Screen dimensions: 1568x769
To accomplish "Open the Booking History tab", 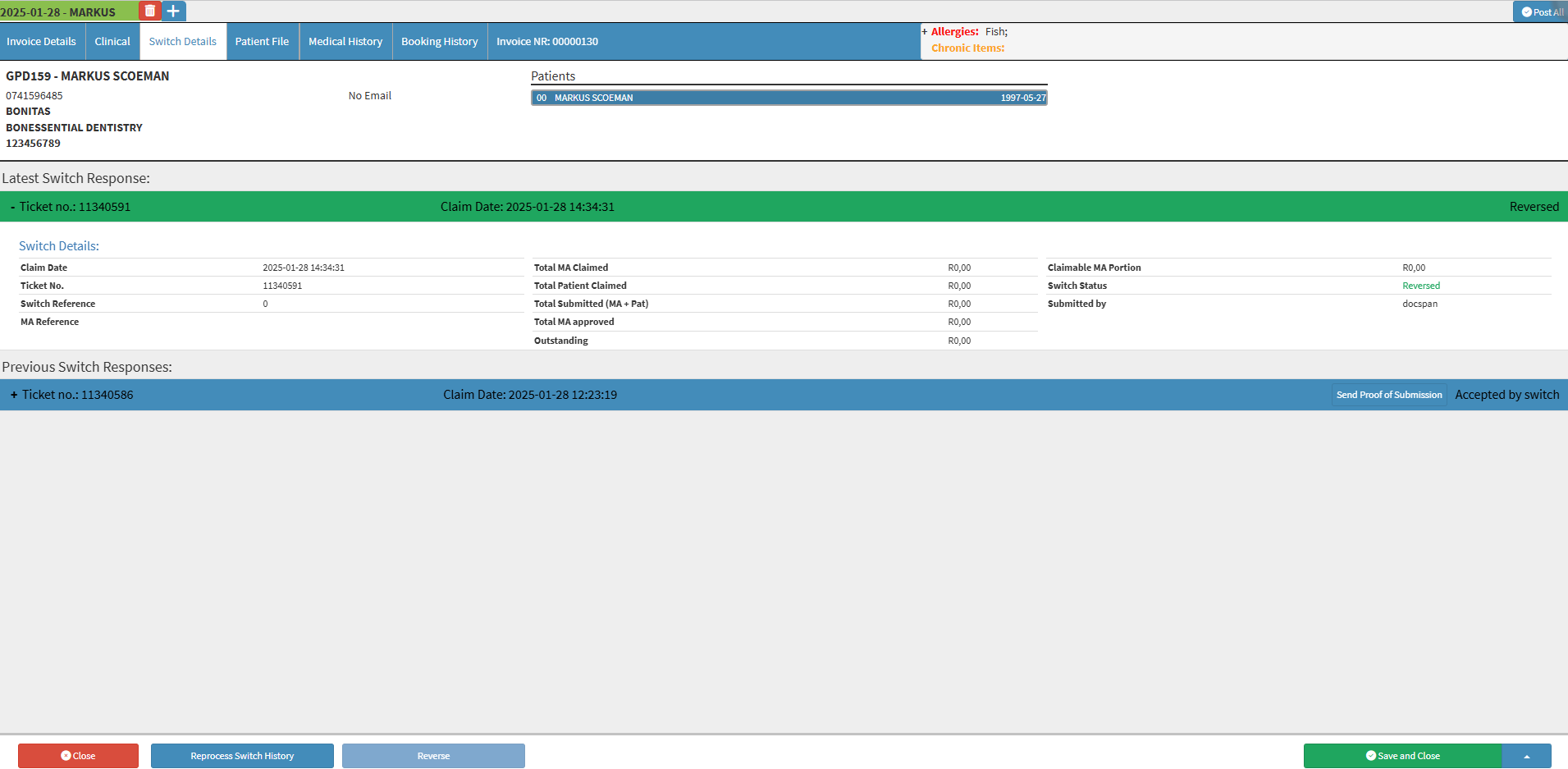I will (x=439, y=42).
